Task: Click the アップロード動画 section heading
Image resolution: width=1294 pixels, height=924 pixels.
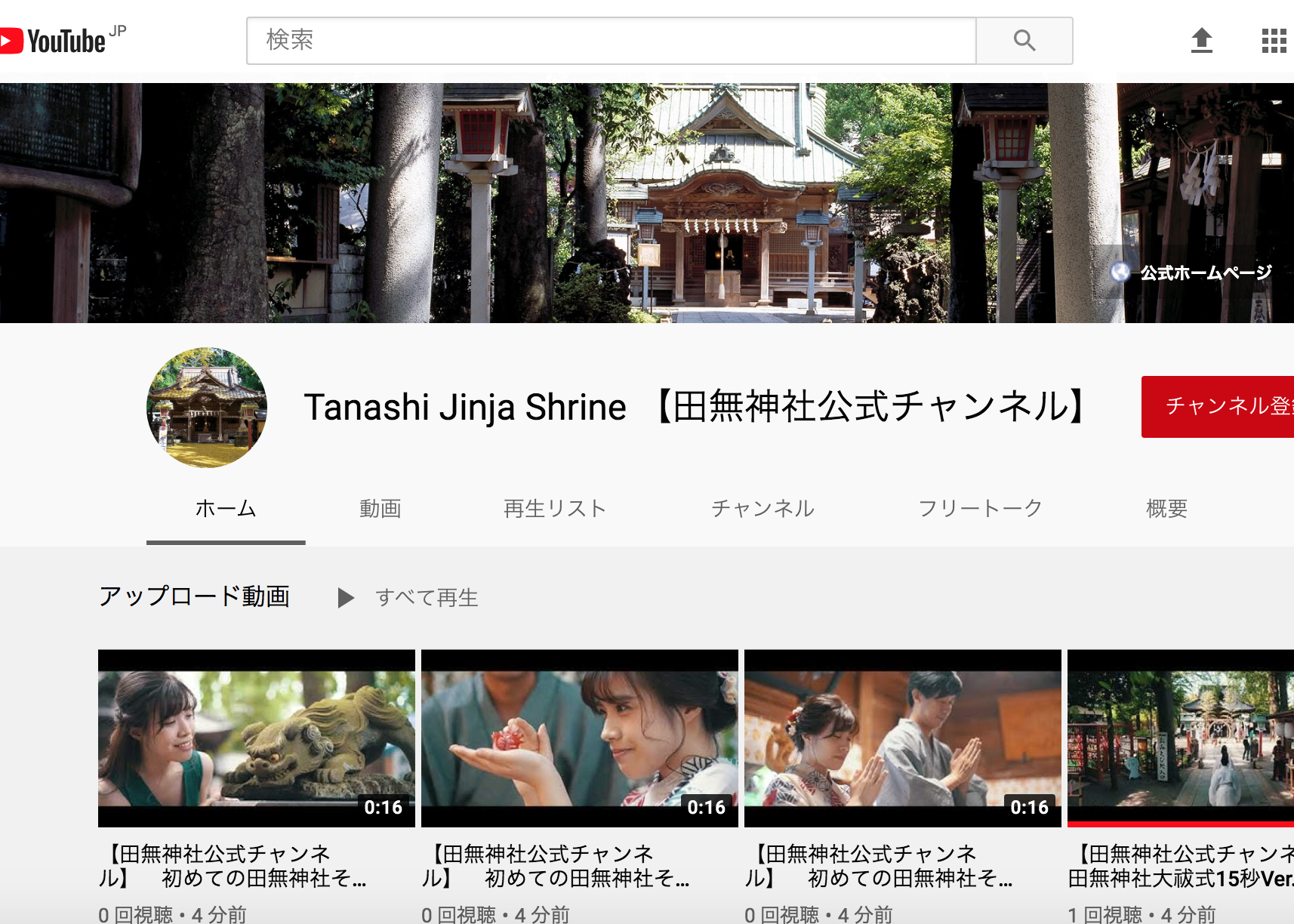Action: (x=195, y=596)
